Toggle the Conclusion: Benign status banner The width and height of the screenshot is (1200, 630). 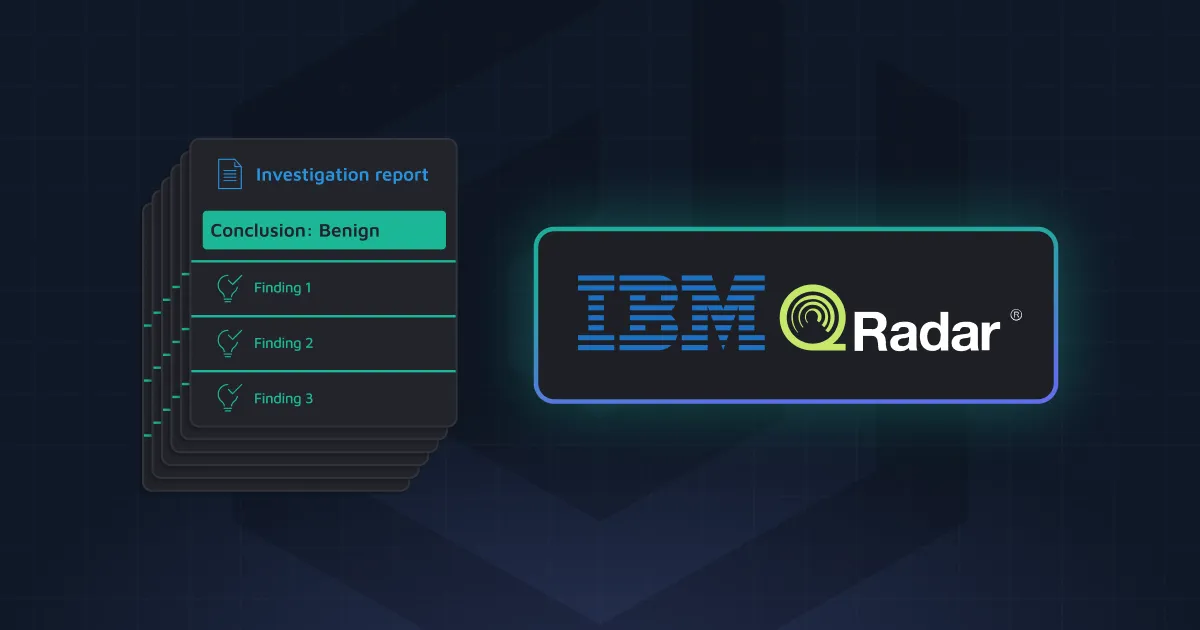[x=323, y=230]
